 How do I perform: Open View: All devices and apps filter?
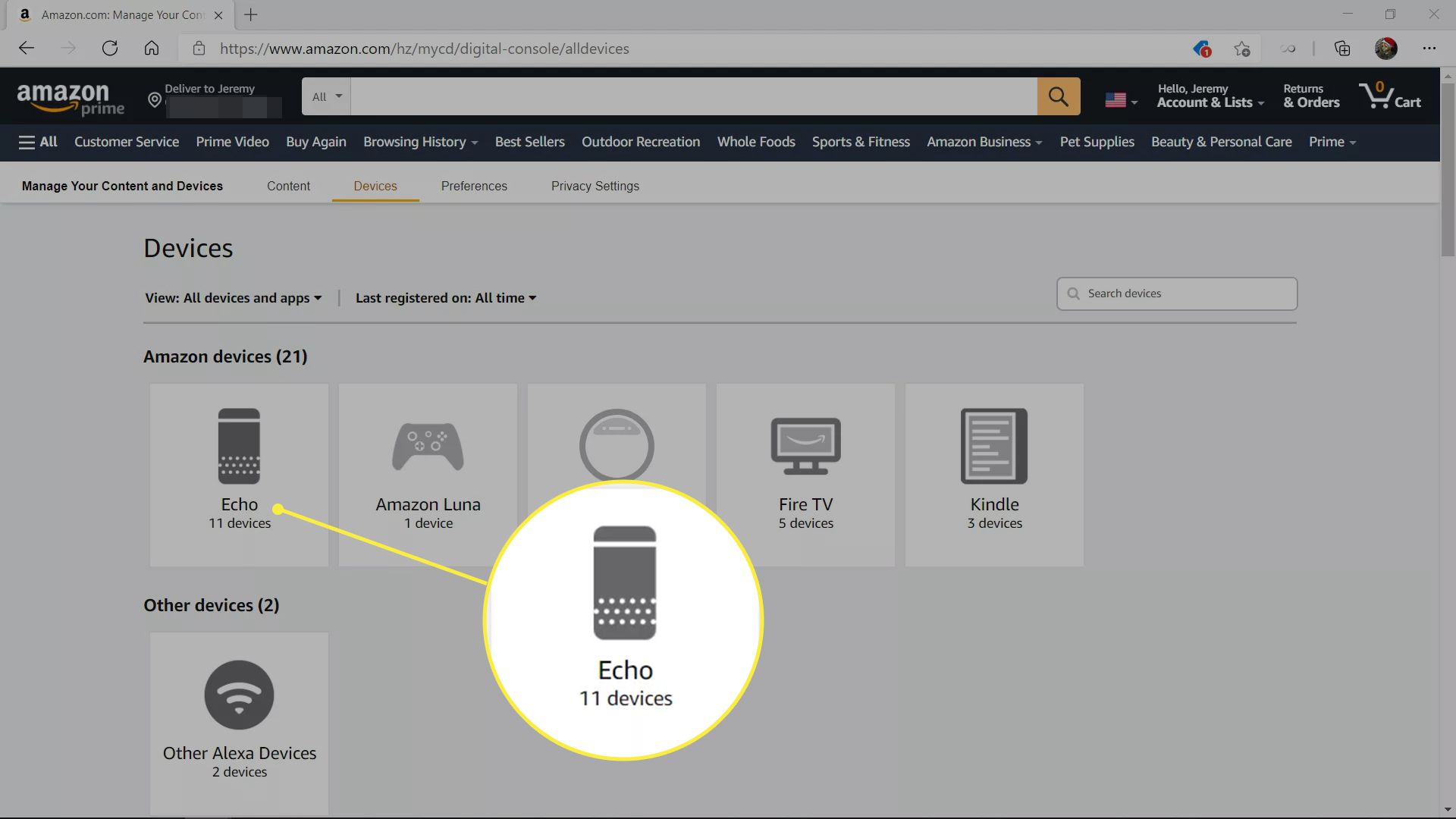click(x=234, y=298)
